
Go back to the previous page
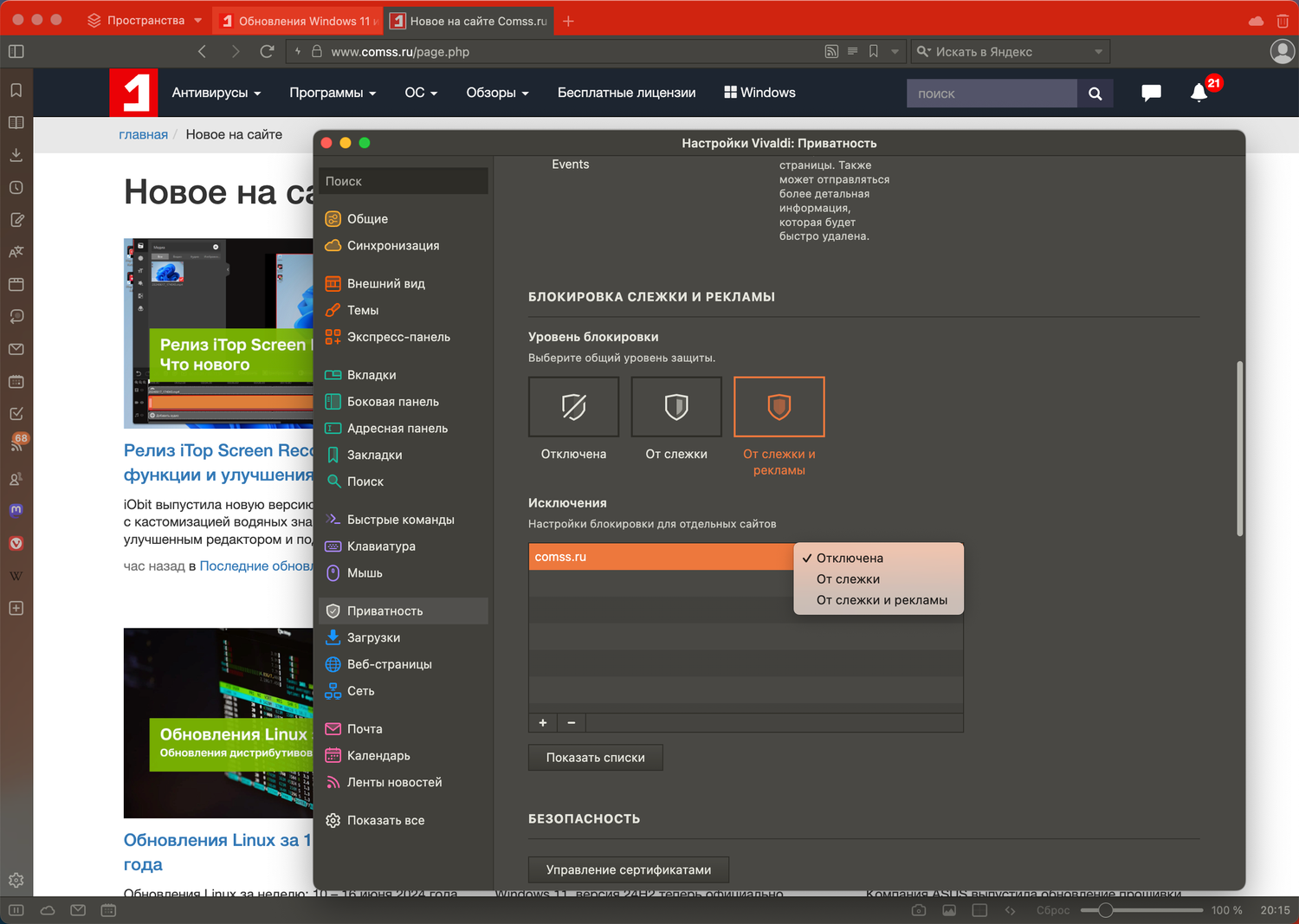203,51
